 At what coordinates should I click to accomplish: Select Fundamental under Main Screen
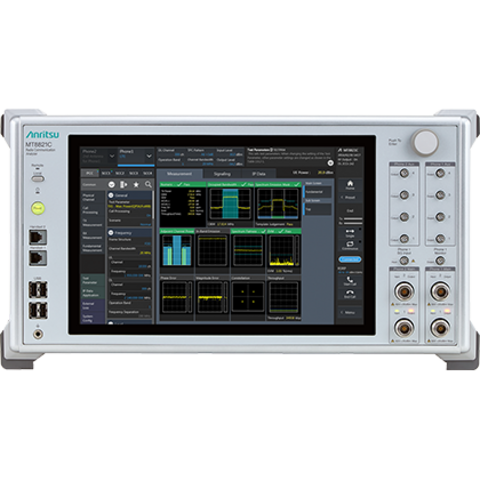[x=318, y=192]
